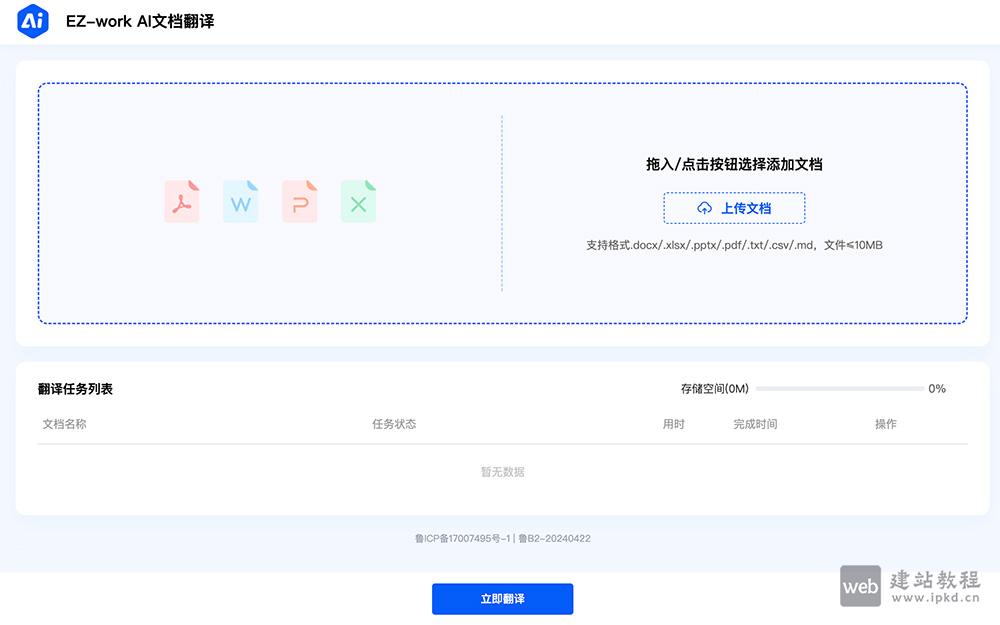This screenshot has height=625, width=1000.
Task: Click the 上传文档 upload button
Action: [734, 208]
